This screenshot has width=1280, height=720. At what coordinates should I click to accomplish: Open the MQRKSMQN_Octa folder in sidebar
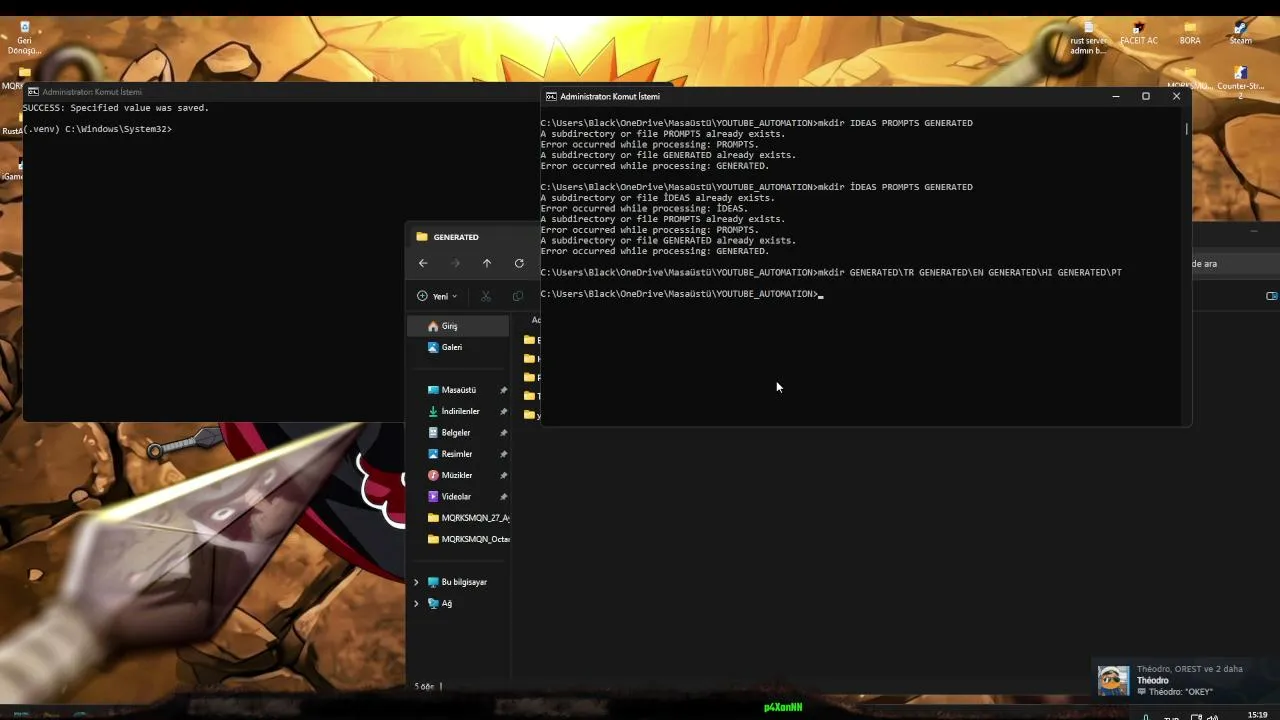click(468, 539)
